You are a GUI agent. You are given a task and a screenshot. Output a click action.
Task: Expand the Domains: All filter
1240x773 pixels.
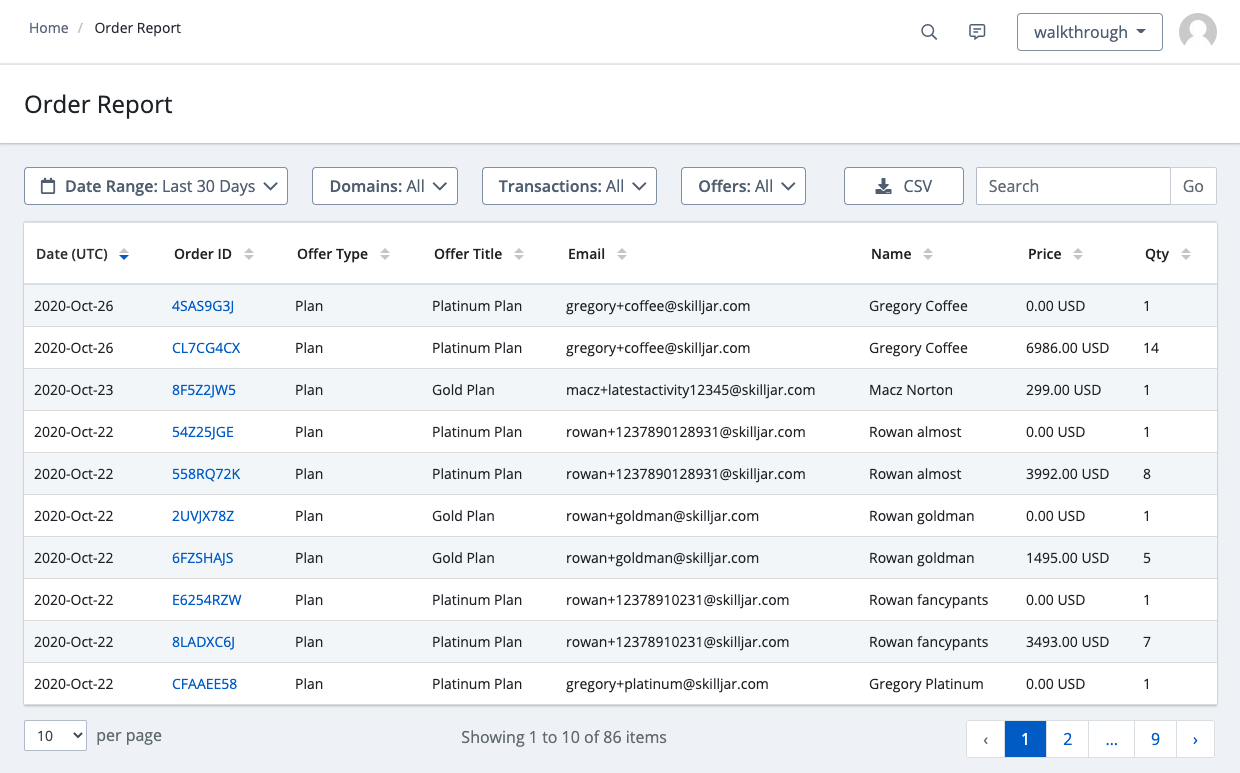click(x=385, y=186)
